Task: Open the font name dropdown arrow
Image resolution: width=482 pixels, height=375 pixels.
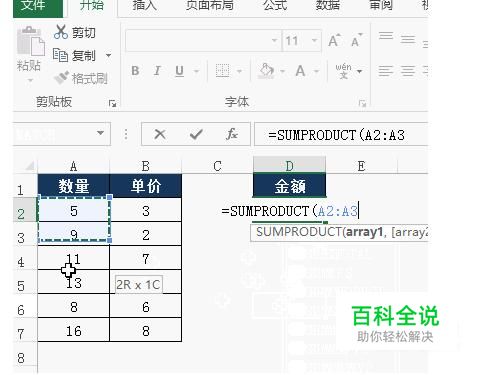Action: [274, 41]
